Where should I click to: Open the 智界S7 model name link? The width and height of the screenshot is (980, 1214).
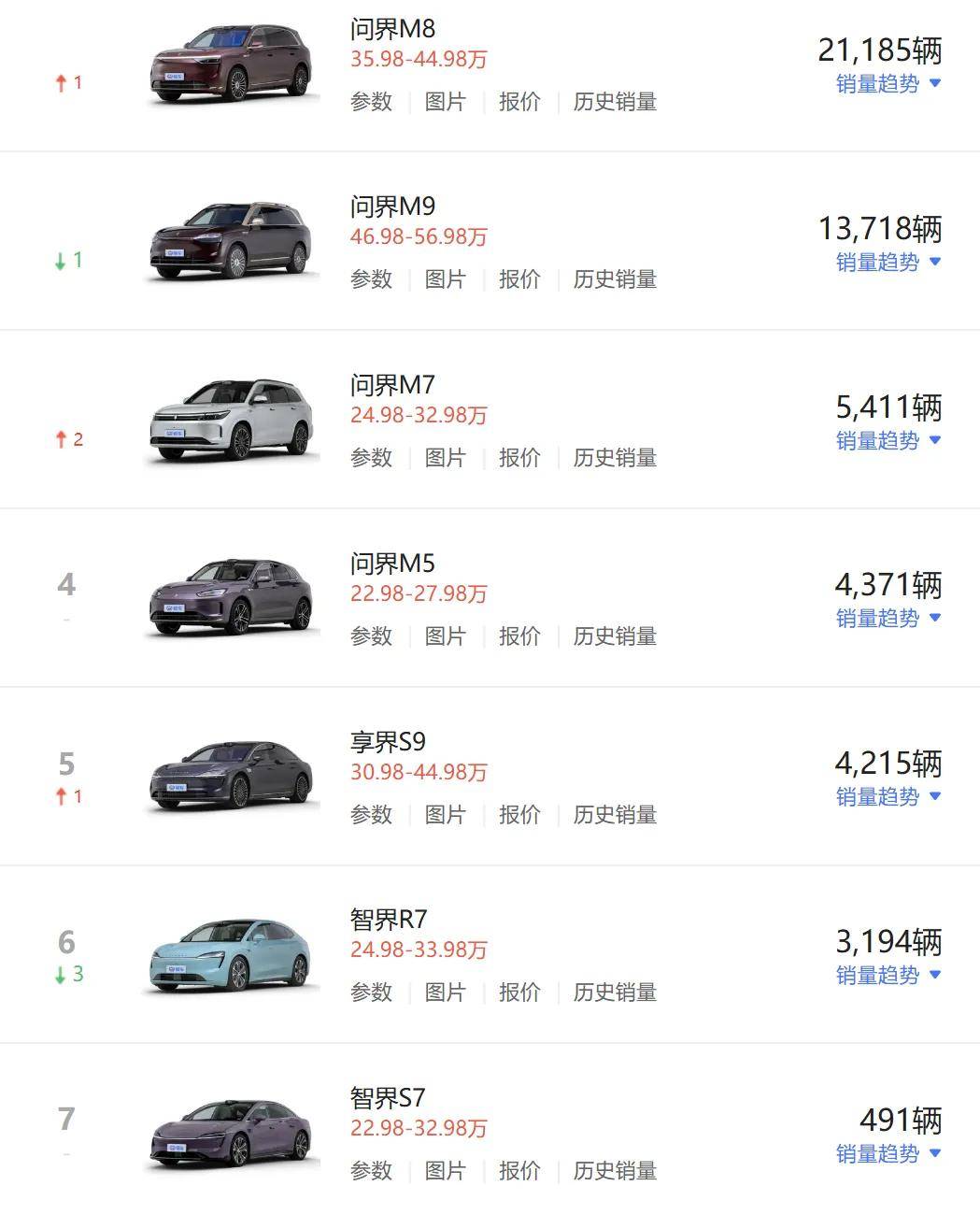[x=388, y=1098]
